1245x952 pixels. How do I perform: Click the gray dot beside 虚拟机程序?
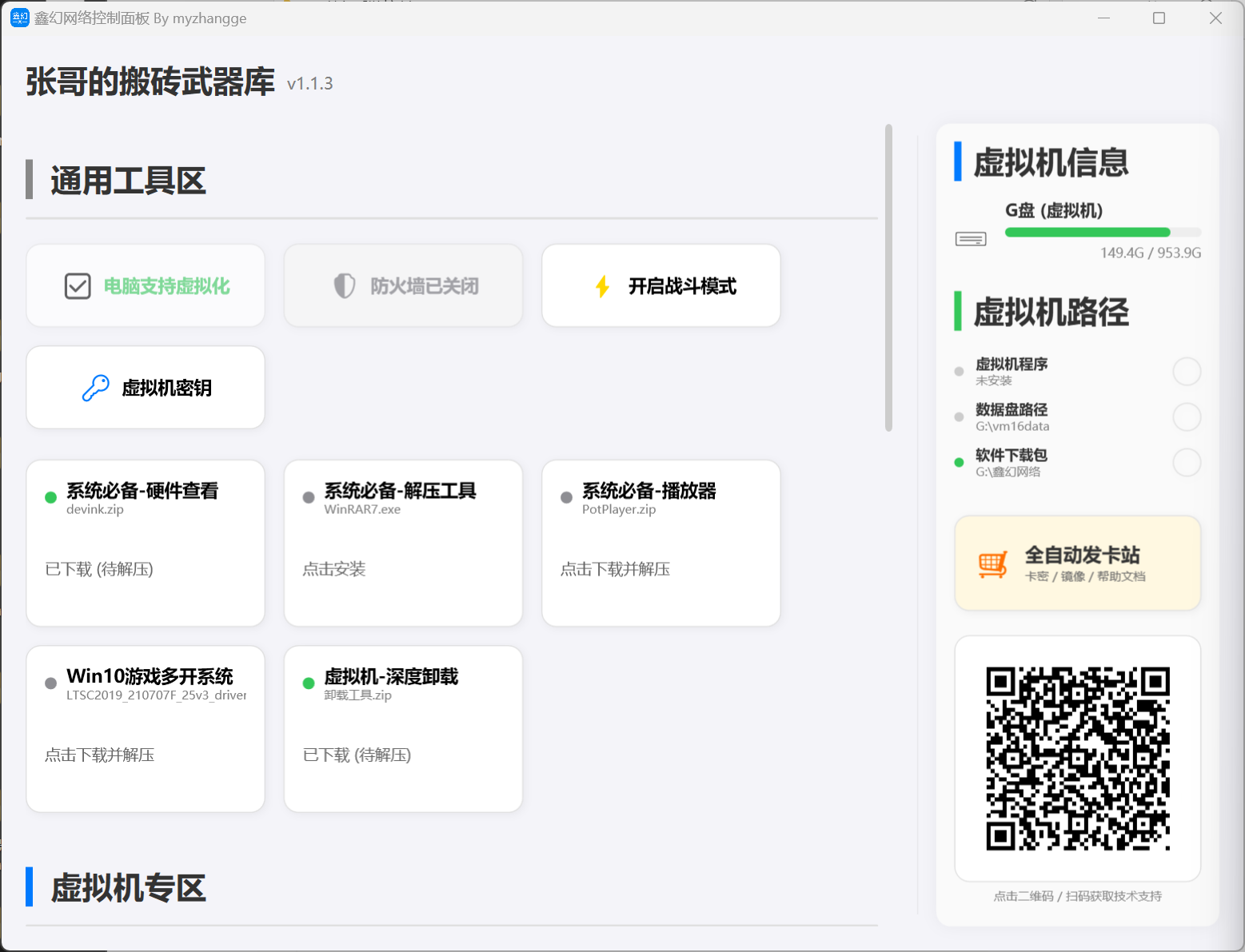coord(959,371)
